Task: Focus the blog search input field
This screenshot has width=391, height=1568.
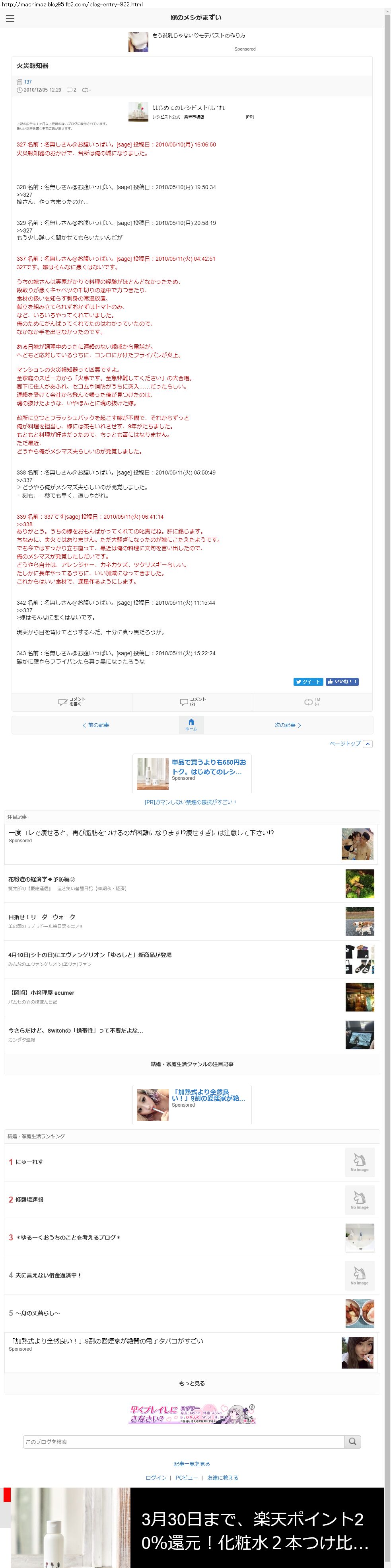Action: 184,1441
